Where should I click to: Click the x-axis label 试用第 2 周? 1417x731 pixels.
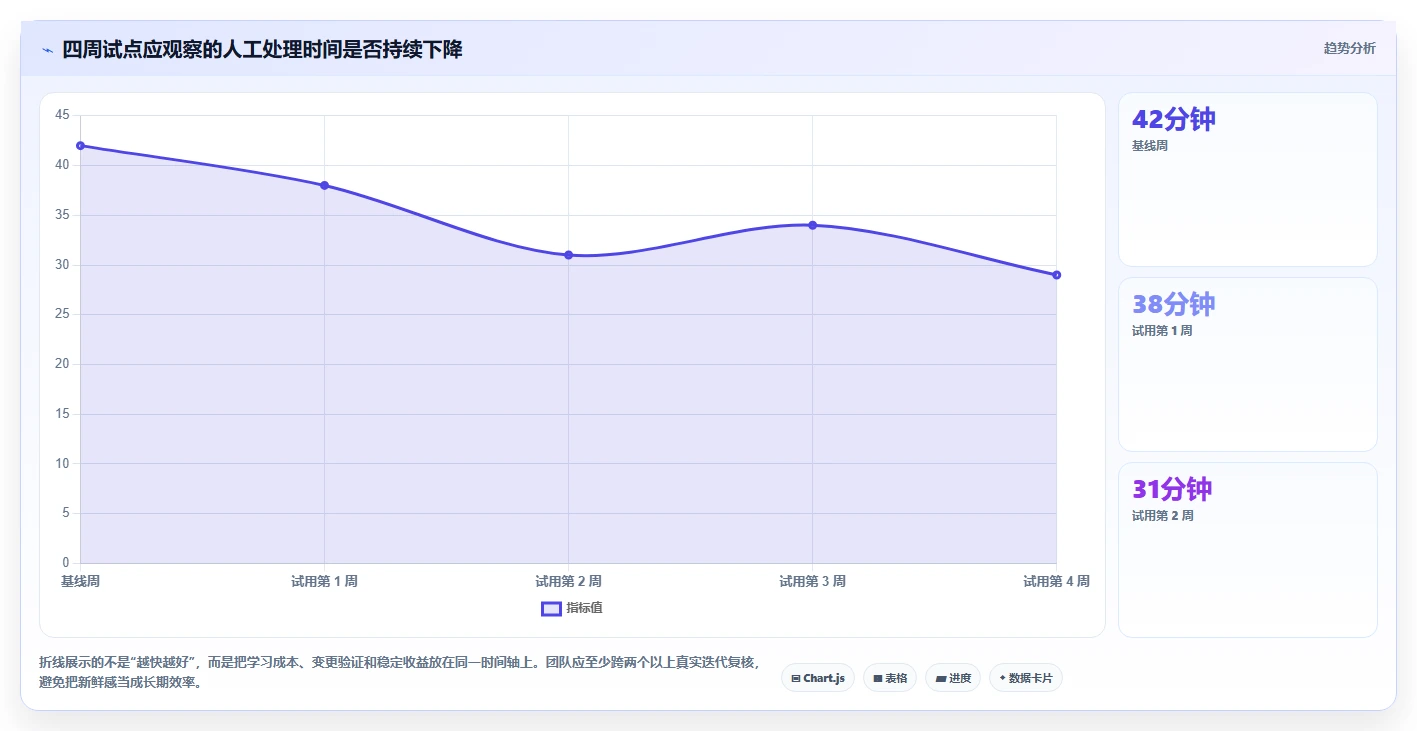point(568,581)
